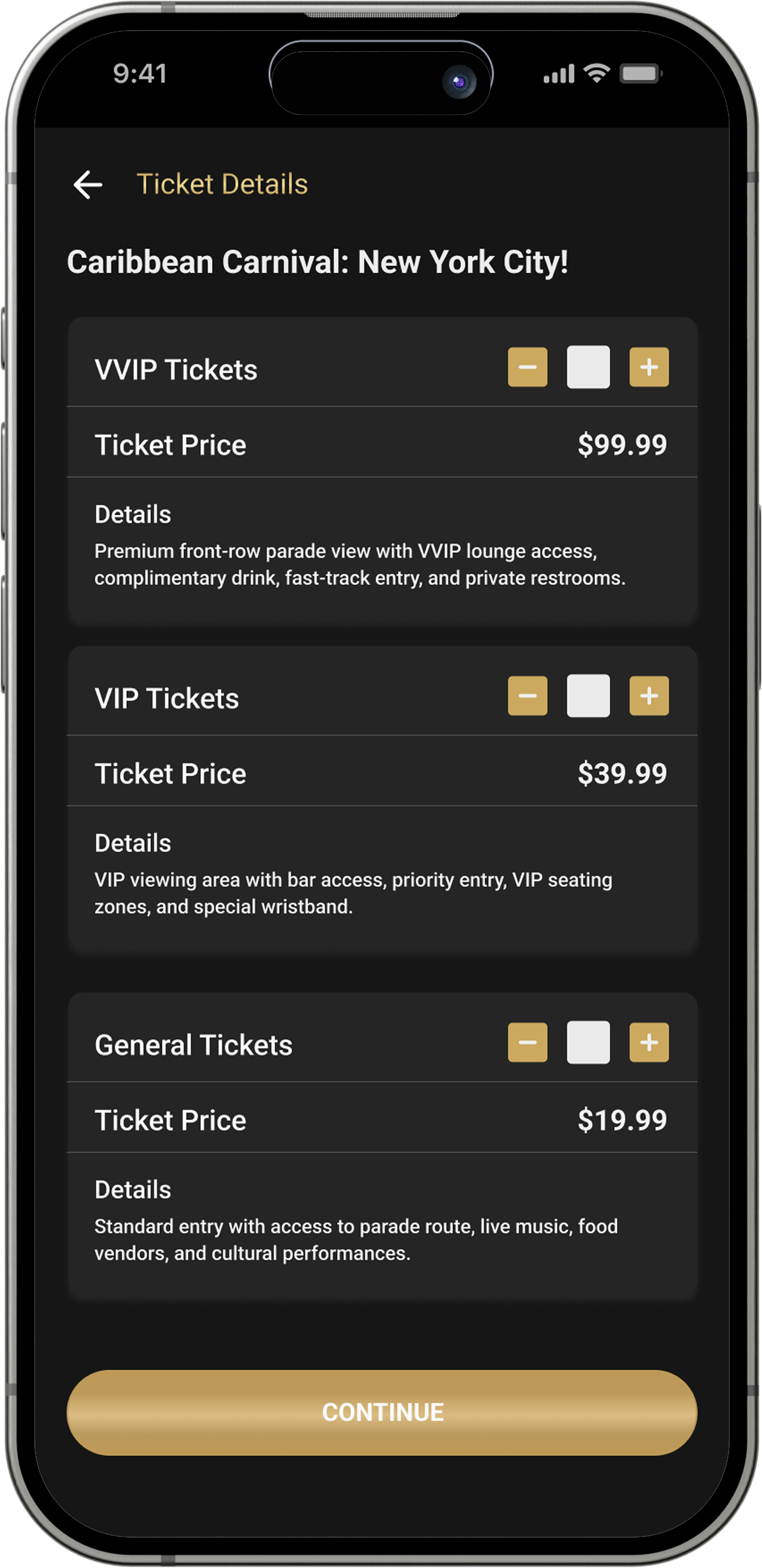The width and height of the screenshot is (762, 1568).
Task: Click the 9:41 clock in status bar
Action: pos(140,74)
